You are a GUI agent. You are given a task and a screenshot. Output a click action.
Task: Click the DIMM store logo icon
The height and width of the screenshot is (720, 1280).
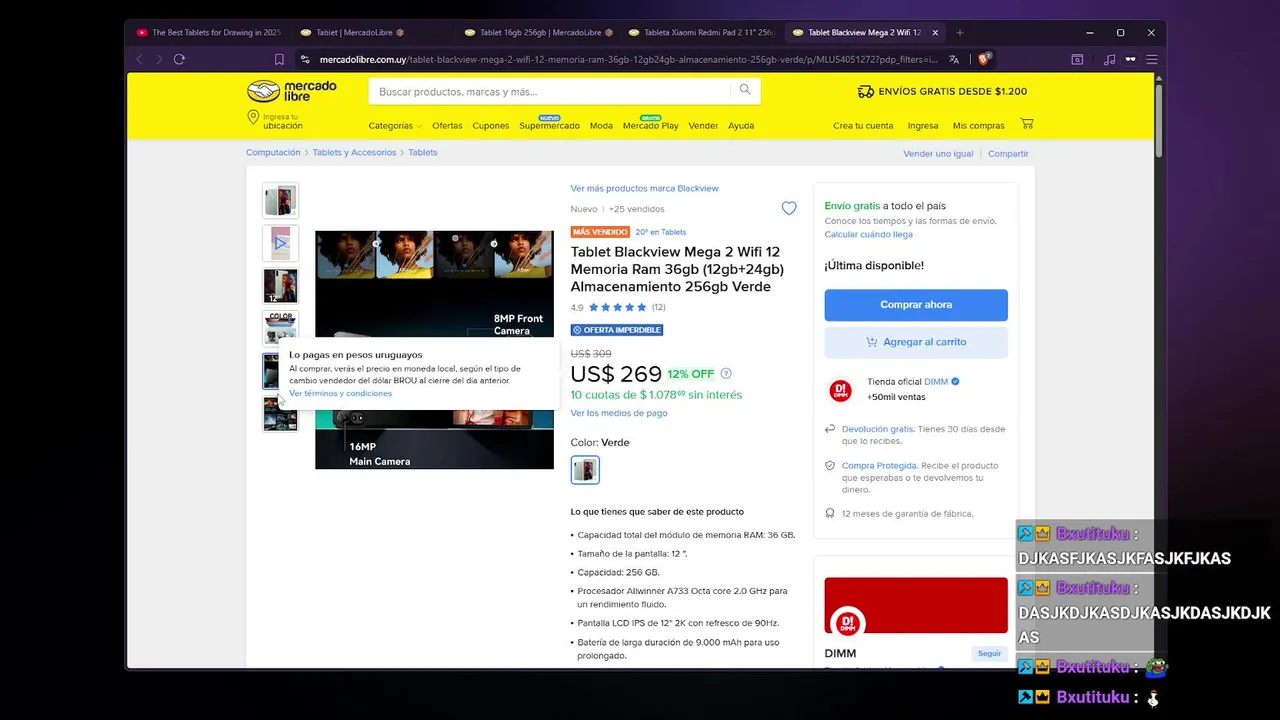point(841,390)
